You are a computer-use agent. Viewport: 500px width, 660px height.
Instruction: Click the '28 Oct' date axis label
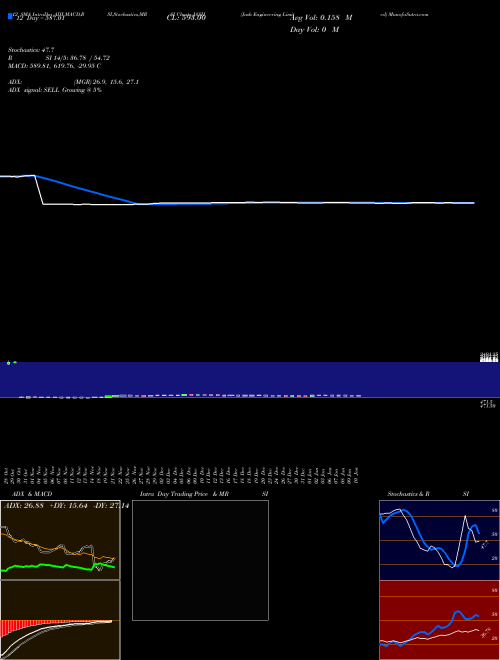pos(7,475)
